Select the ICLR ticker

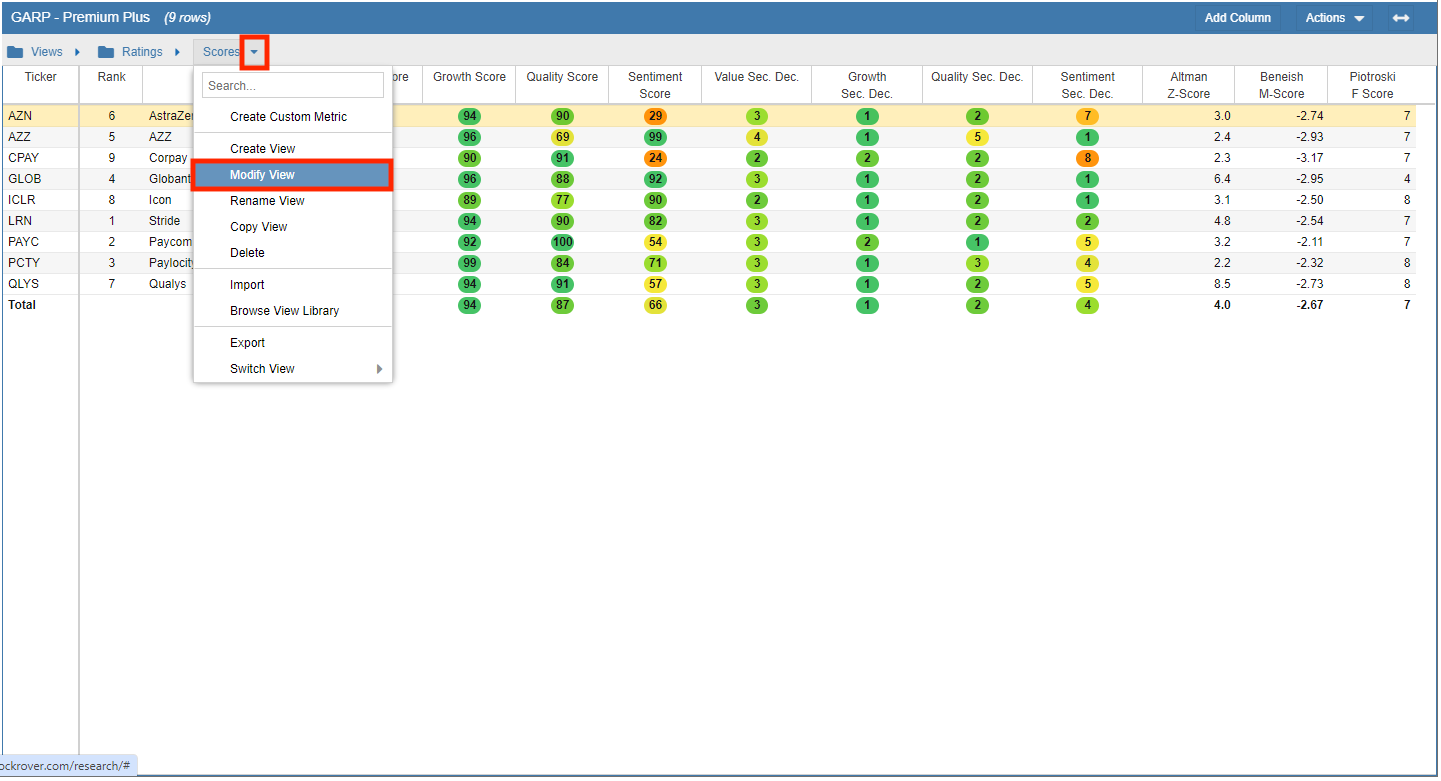tap(22, 200)
